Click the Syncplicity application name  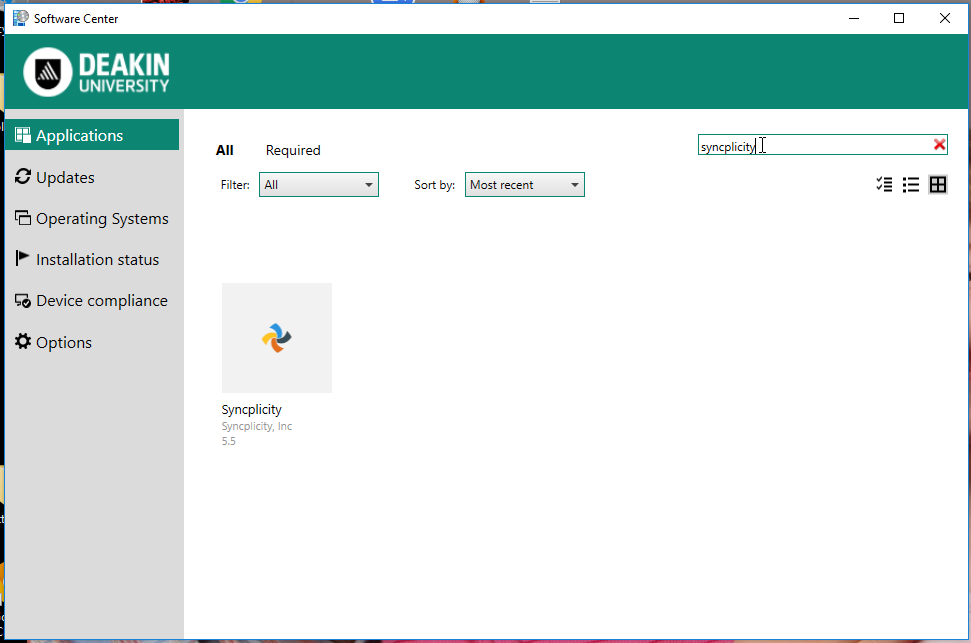pos(251,409)
